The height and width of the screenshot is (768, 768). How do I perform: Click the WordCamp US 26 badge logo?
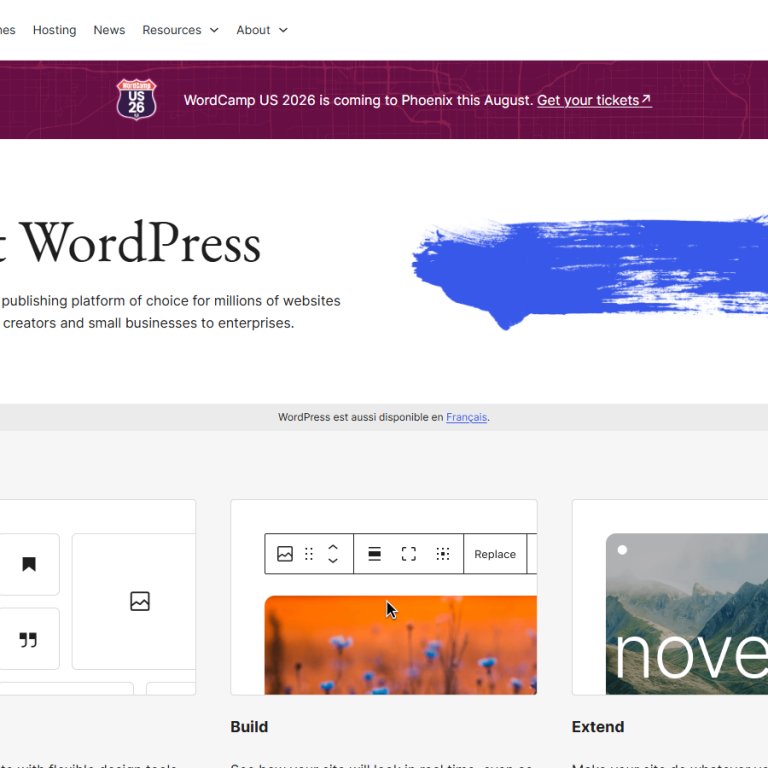(x=137, y=99)
